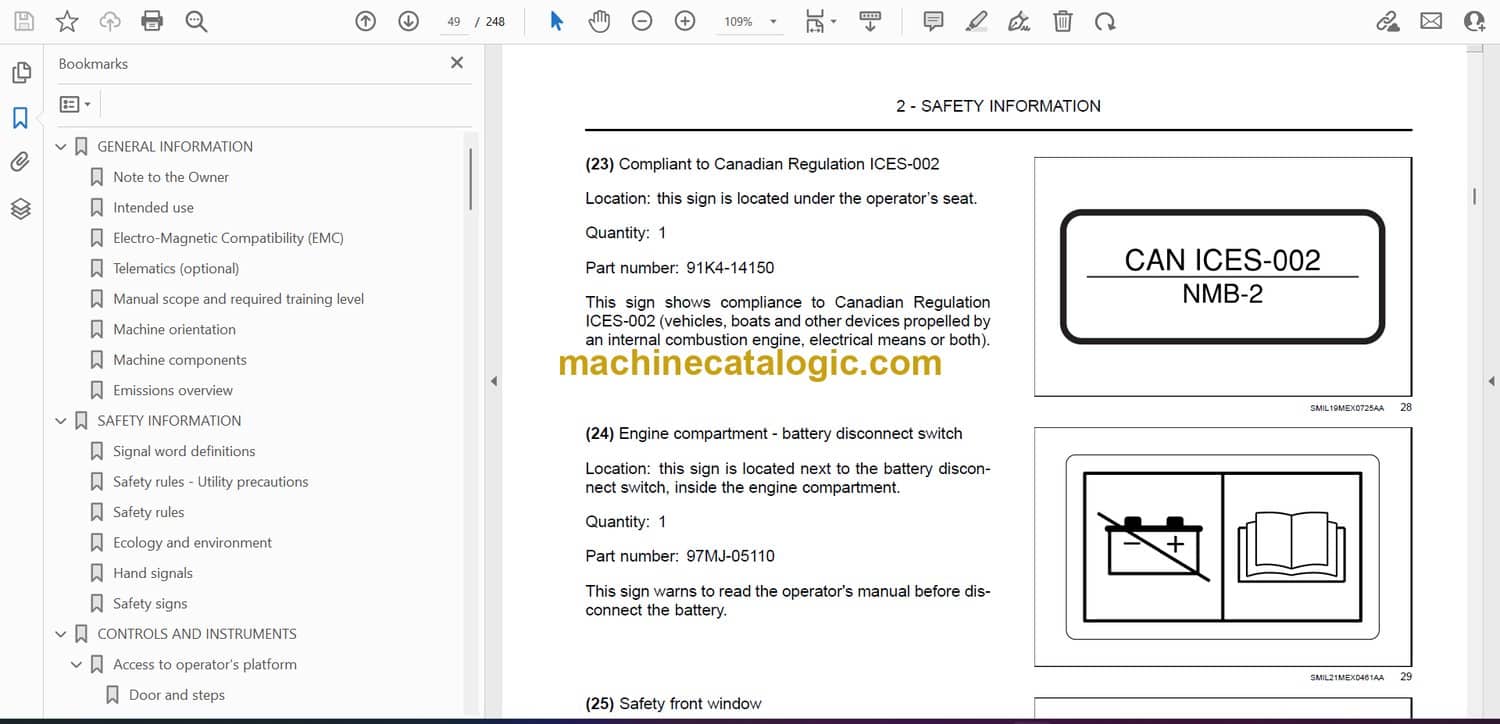Image resolution: width=1500 pixels, height=724 pixels.
Task: Add a comment sticky note
Action: (x=933, y=21)
